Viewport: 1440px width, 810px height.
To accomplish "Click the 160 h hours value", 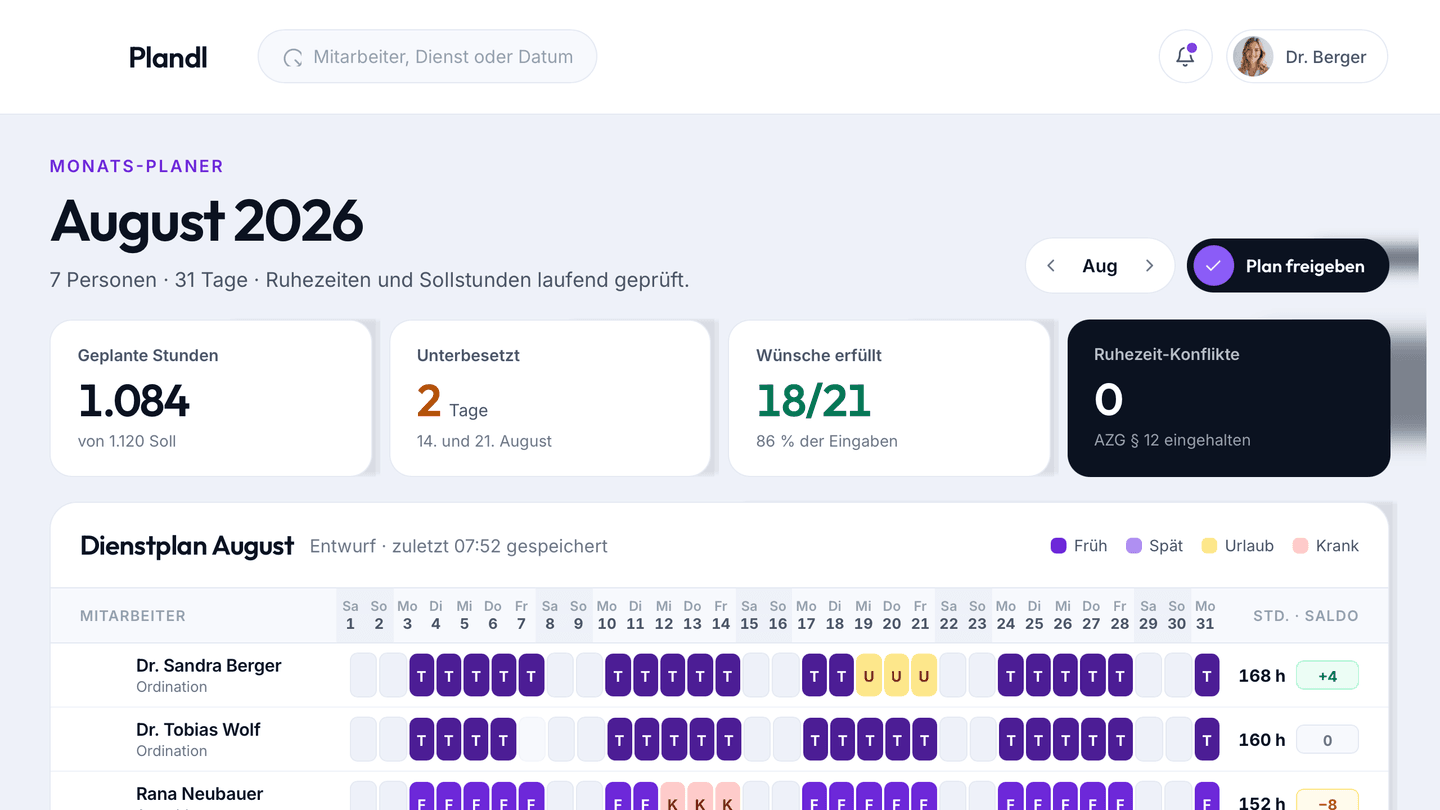I will point(1262,740).
